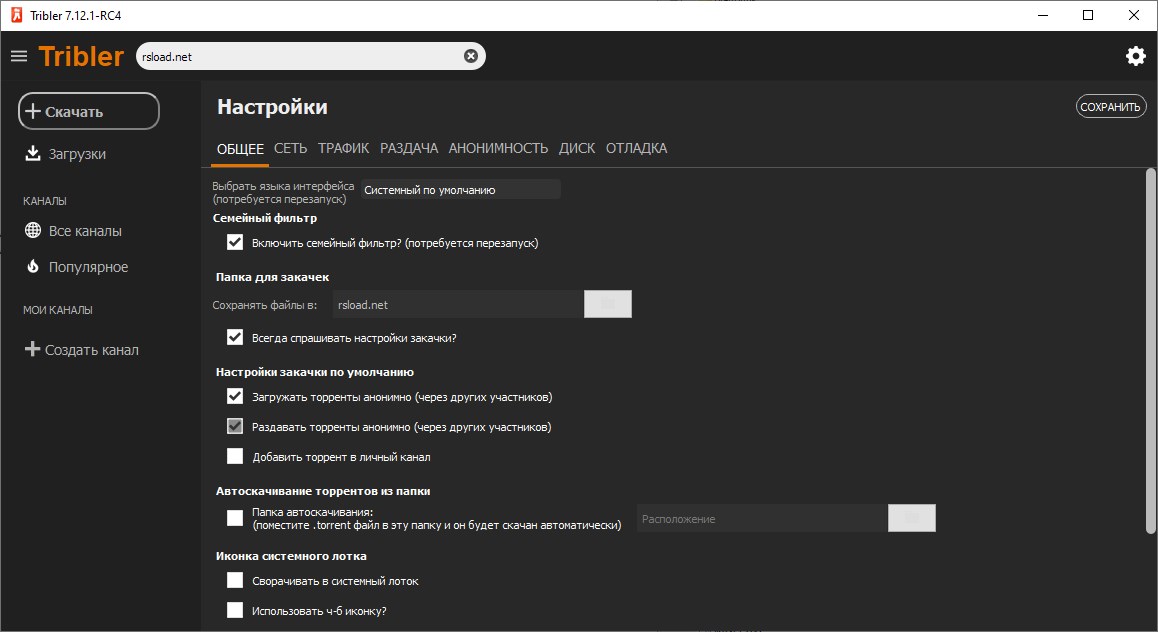Screen dimensions: 1158x632
Task: Click the Расположение input field
Action: coord(761,518)
